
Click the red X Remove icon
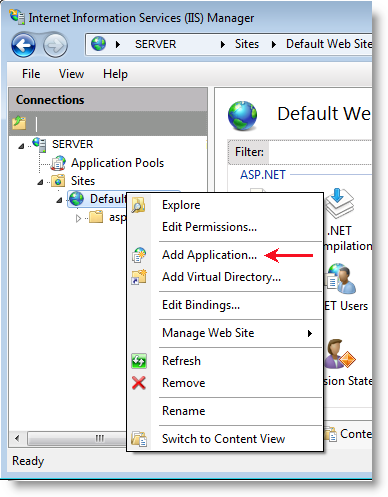(x=139, y=383)
